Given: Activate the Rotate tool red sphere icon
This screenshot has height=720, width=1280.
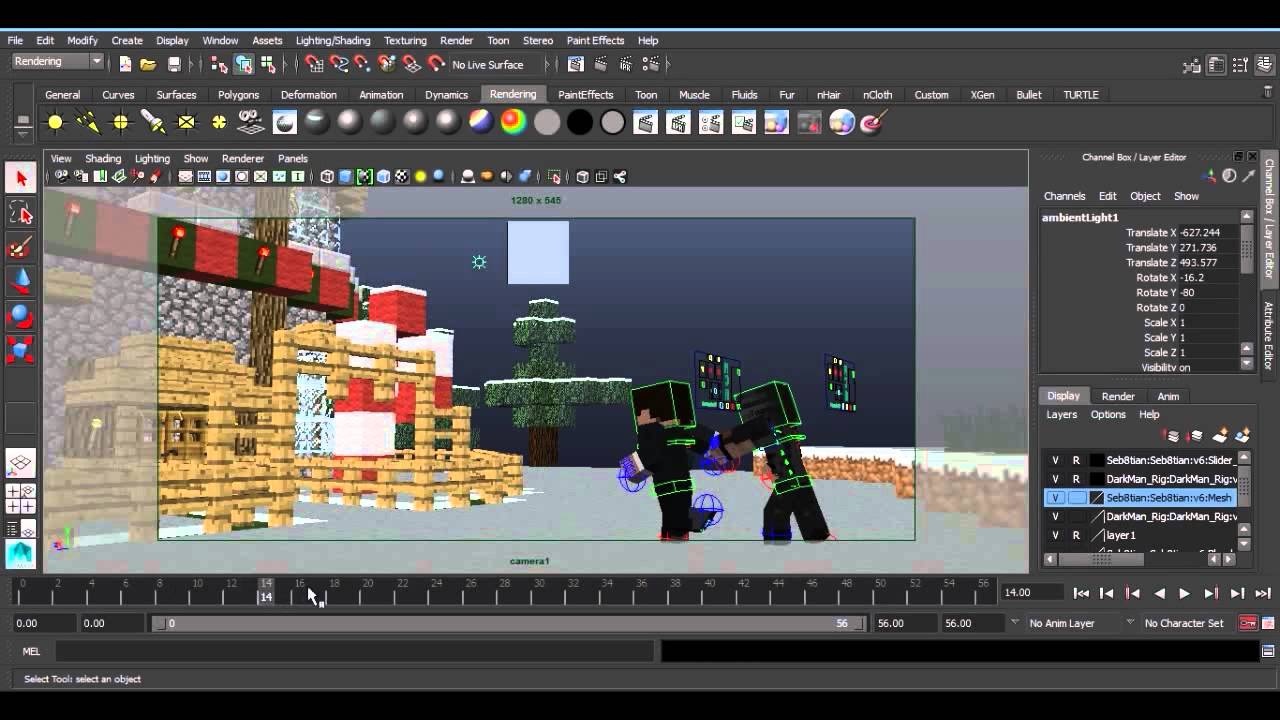Looking at the screenshot, I should tap(20, 316).
